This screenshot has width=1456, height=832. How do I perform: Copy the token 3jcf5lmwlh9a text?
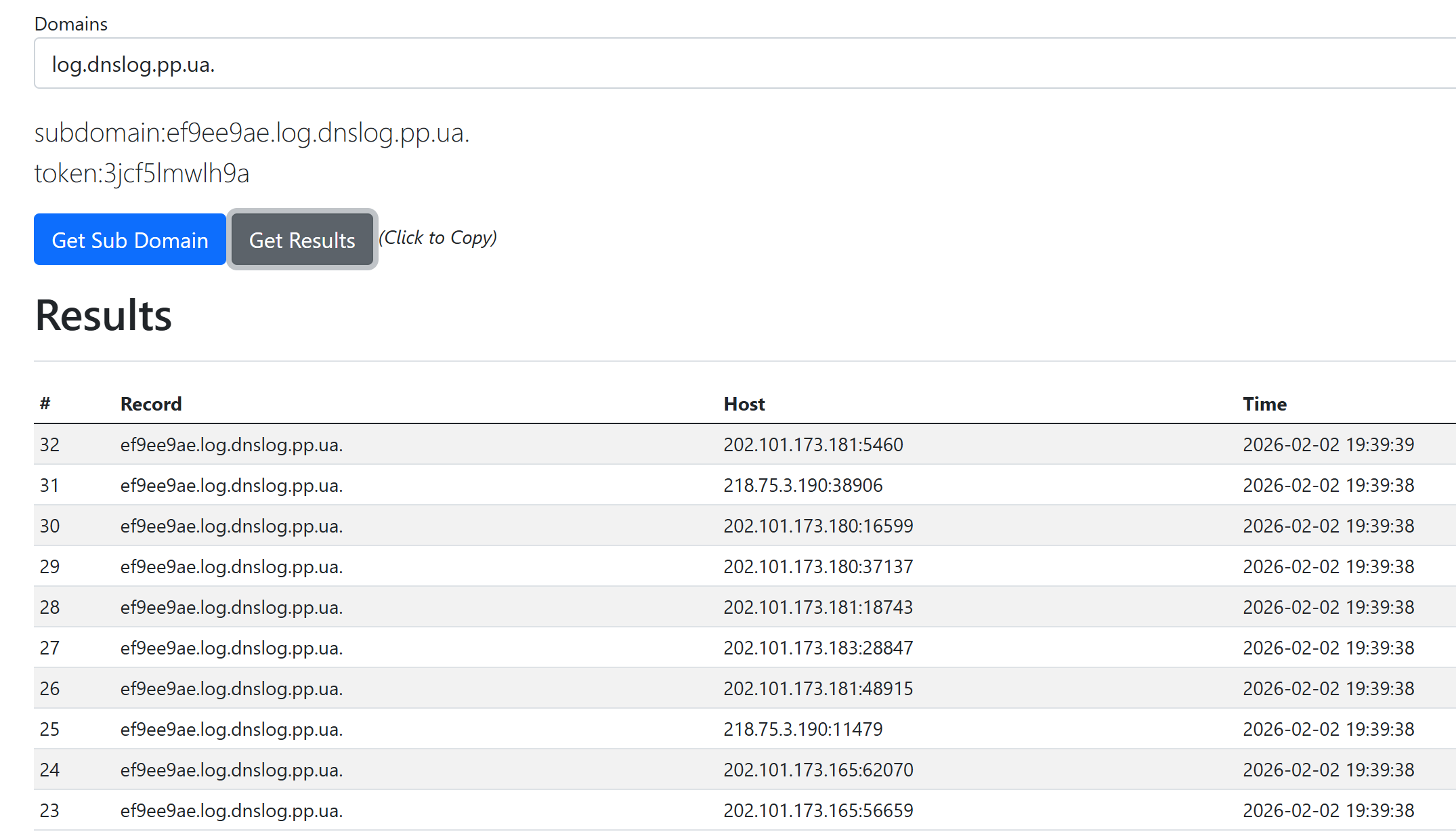point(142,173)
